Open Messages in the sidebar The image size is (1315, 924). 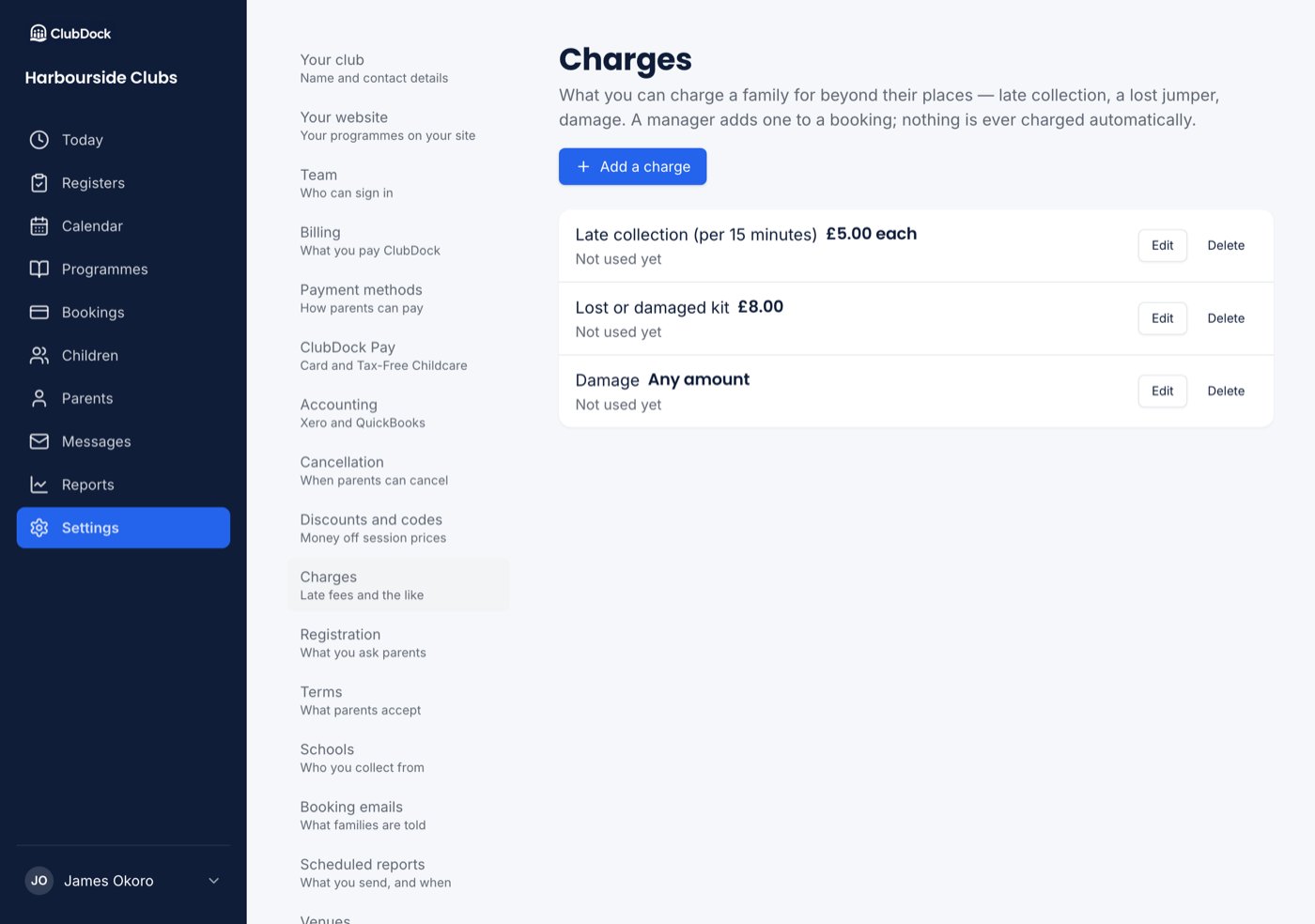[x=123, y=441]
